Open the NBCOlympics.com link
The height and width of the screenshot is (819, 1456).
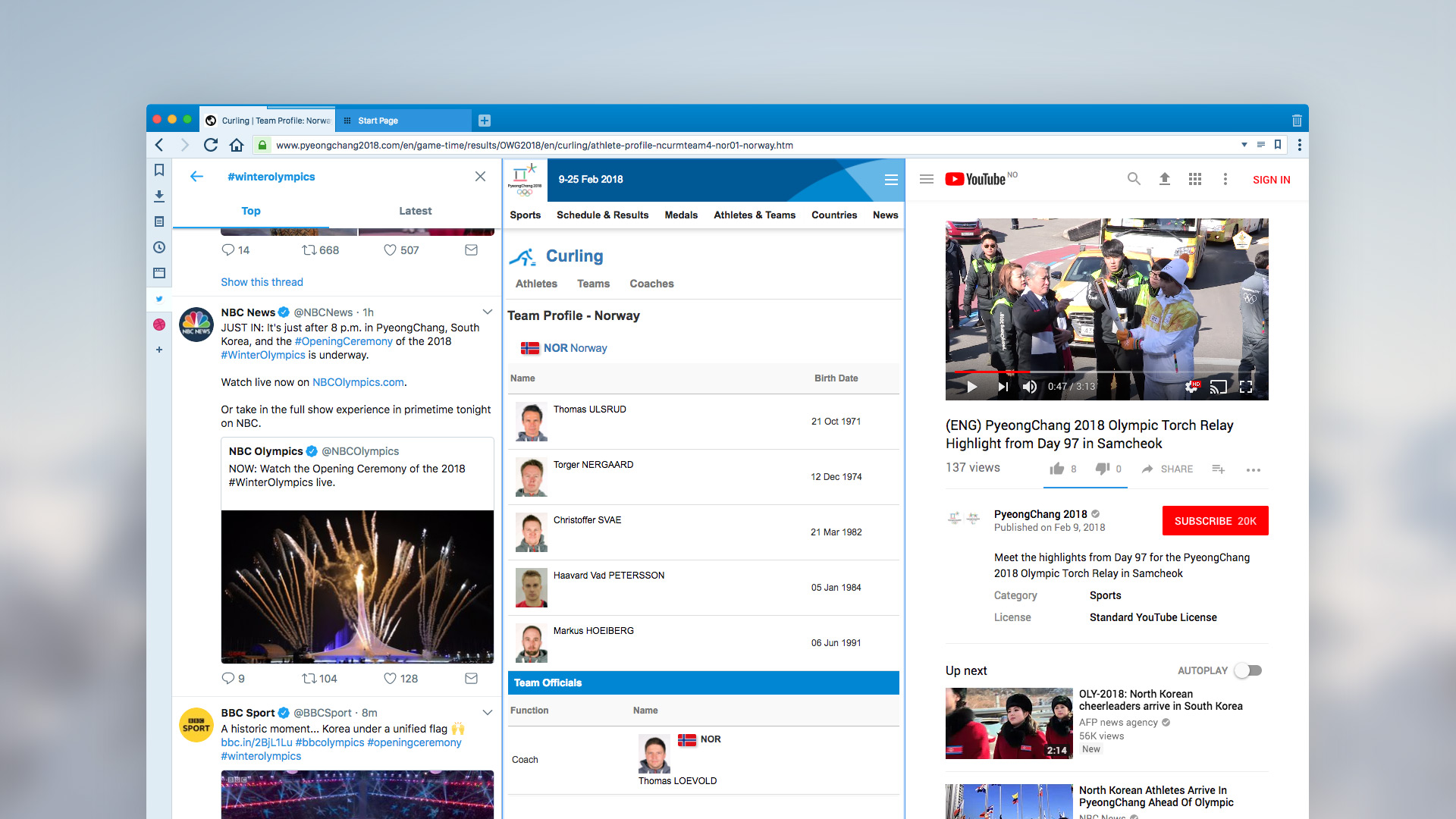tap(358, 382)
